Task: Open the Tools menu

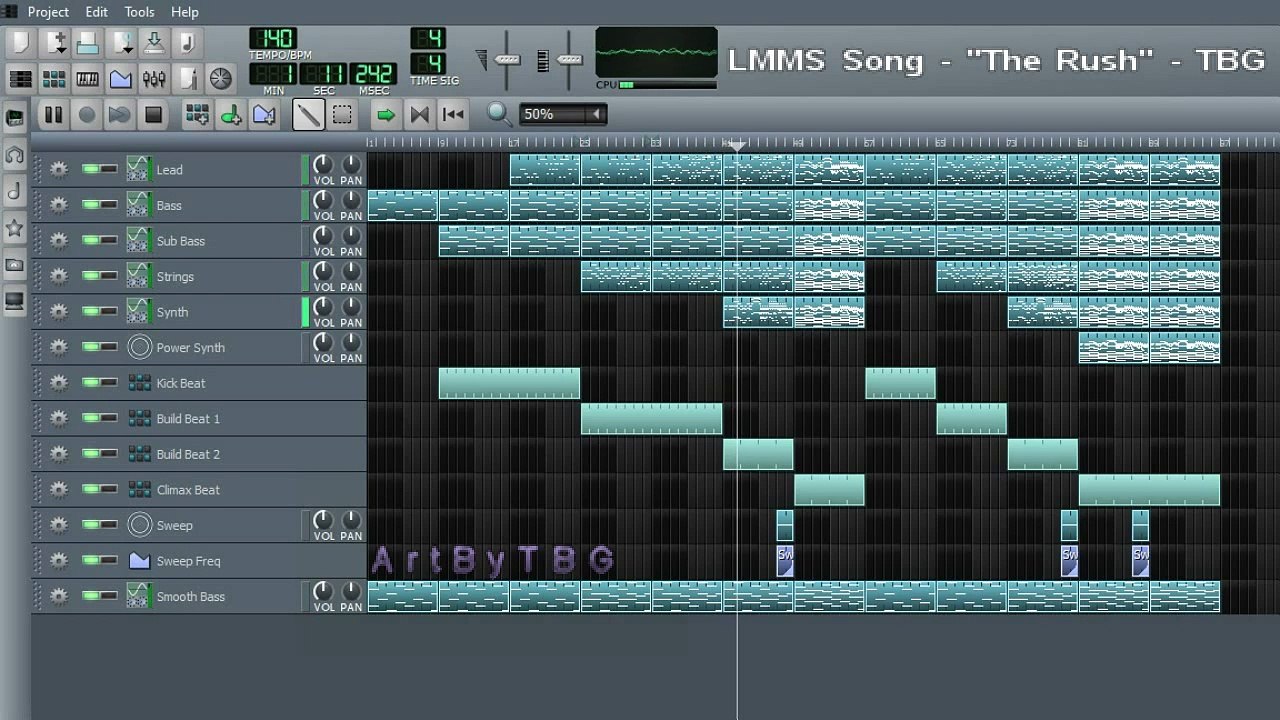Action: tap(139, 12)
